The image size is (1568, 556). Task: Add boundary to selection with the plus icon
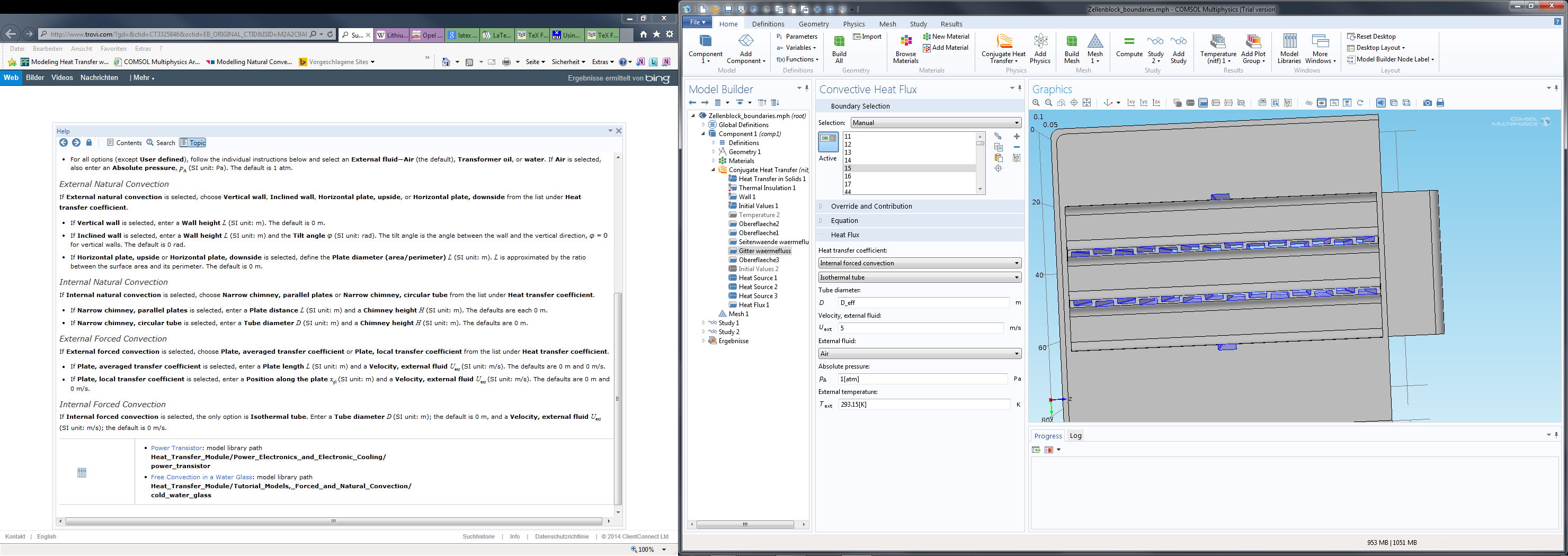(x=1017, y=136)
